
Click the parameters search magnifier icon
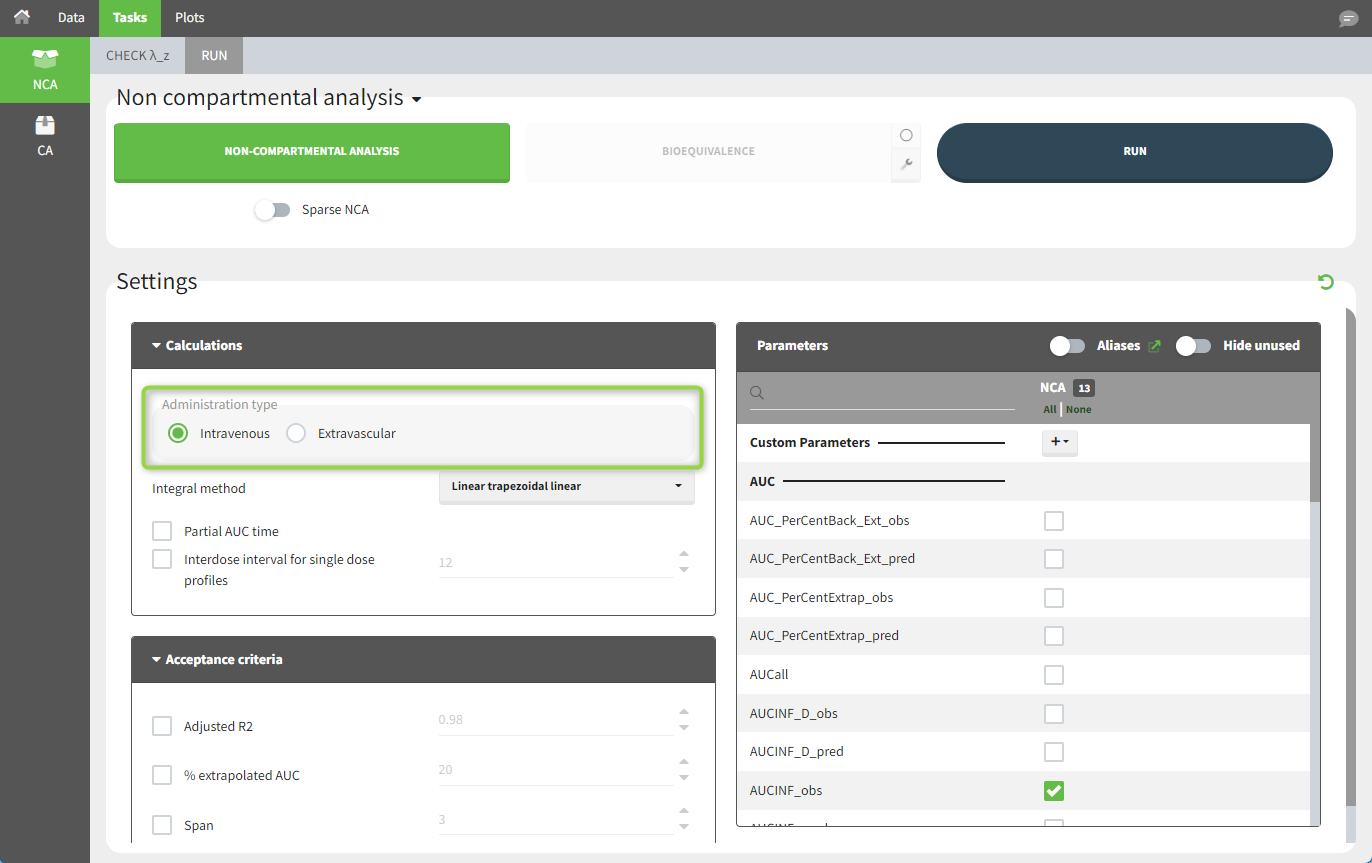pos(757,394)
